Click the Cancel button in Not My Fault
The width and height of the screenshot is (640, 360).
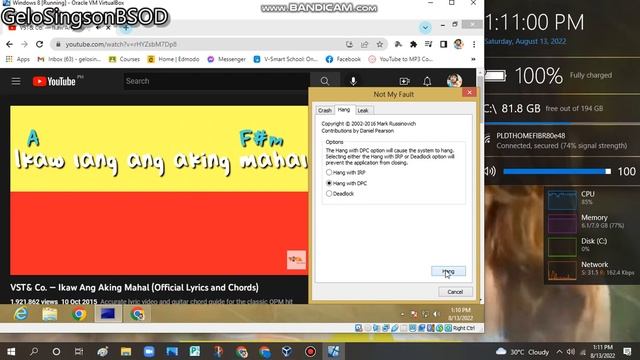click(x=455, y=292)
